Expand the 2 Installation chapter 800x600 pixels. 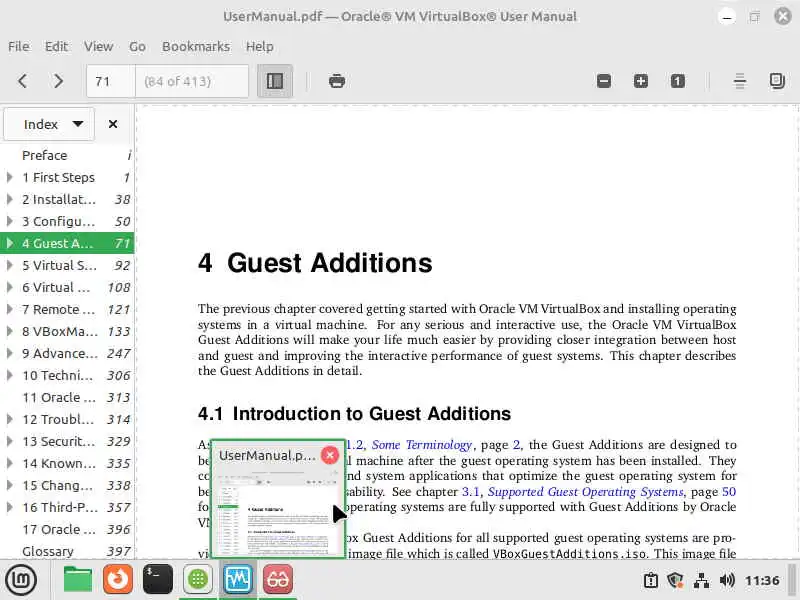coord(9,199)
